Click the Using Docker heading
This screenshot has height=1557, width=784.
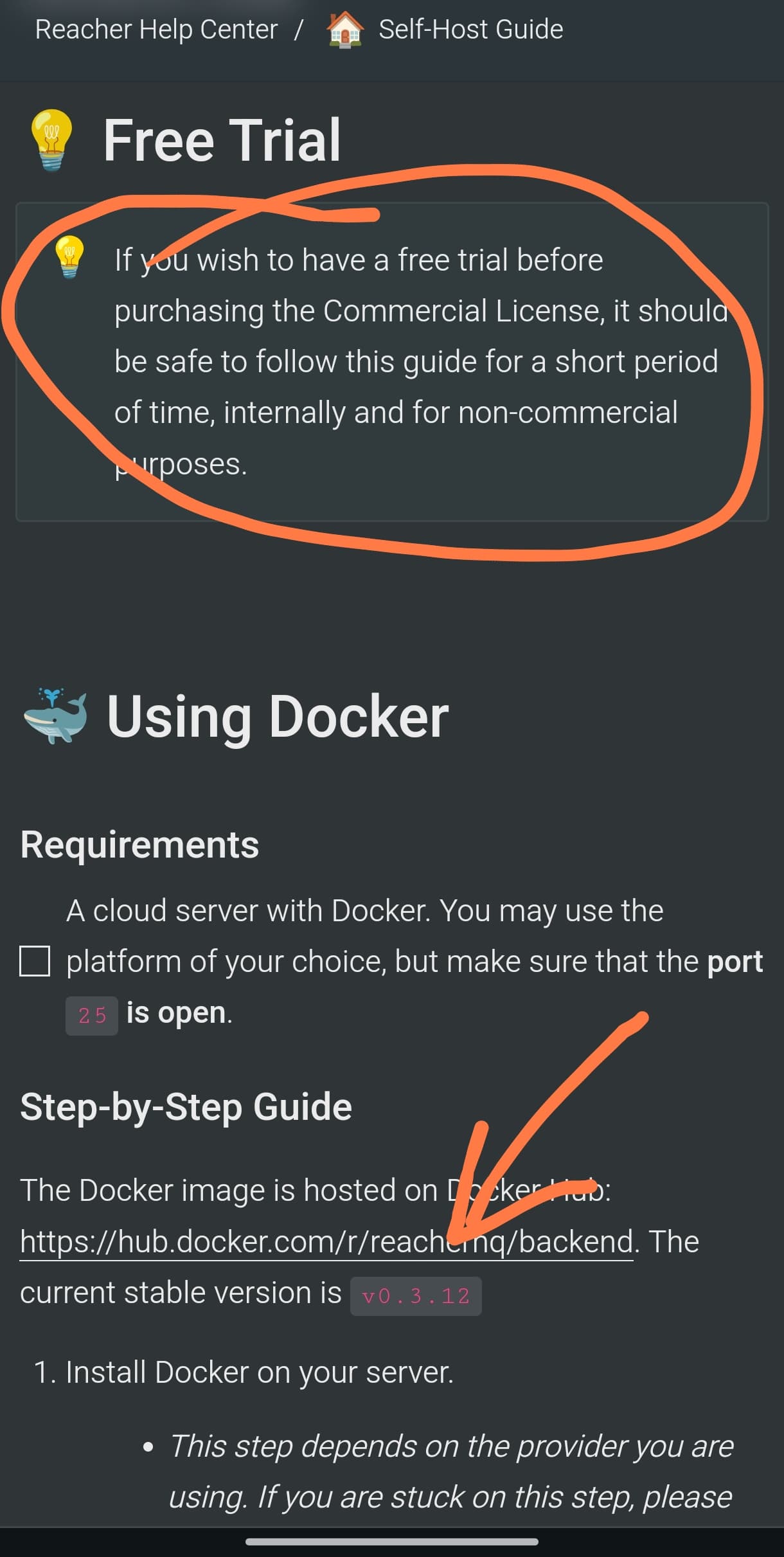278,716
